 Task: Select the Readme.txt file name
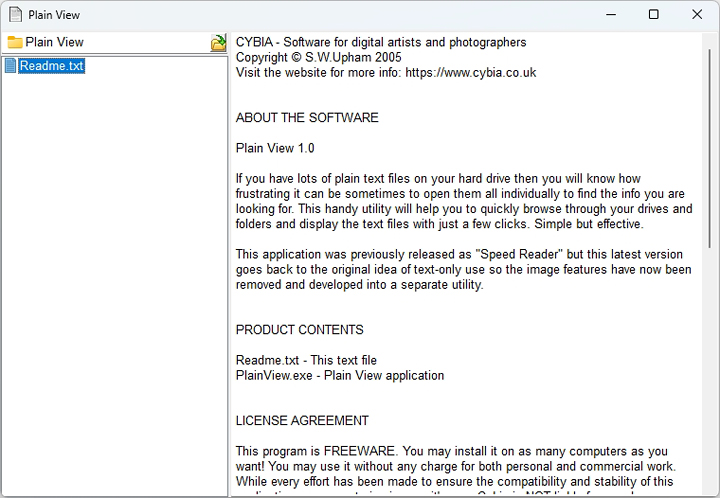pos(52,66)
